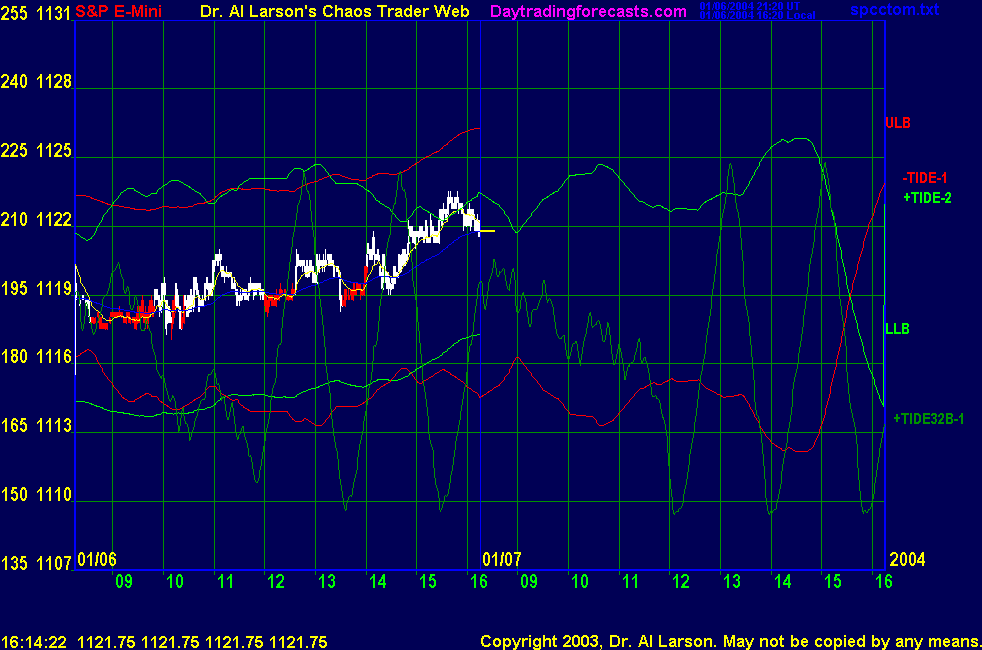Image resolution: width=982 pixels, height=650 pixels.
Task: Click the '135' scale value
Action: point(14,564)
